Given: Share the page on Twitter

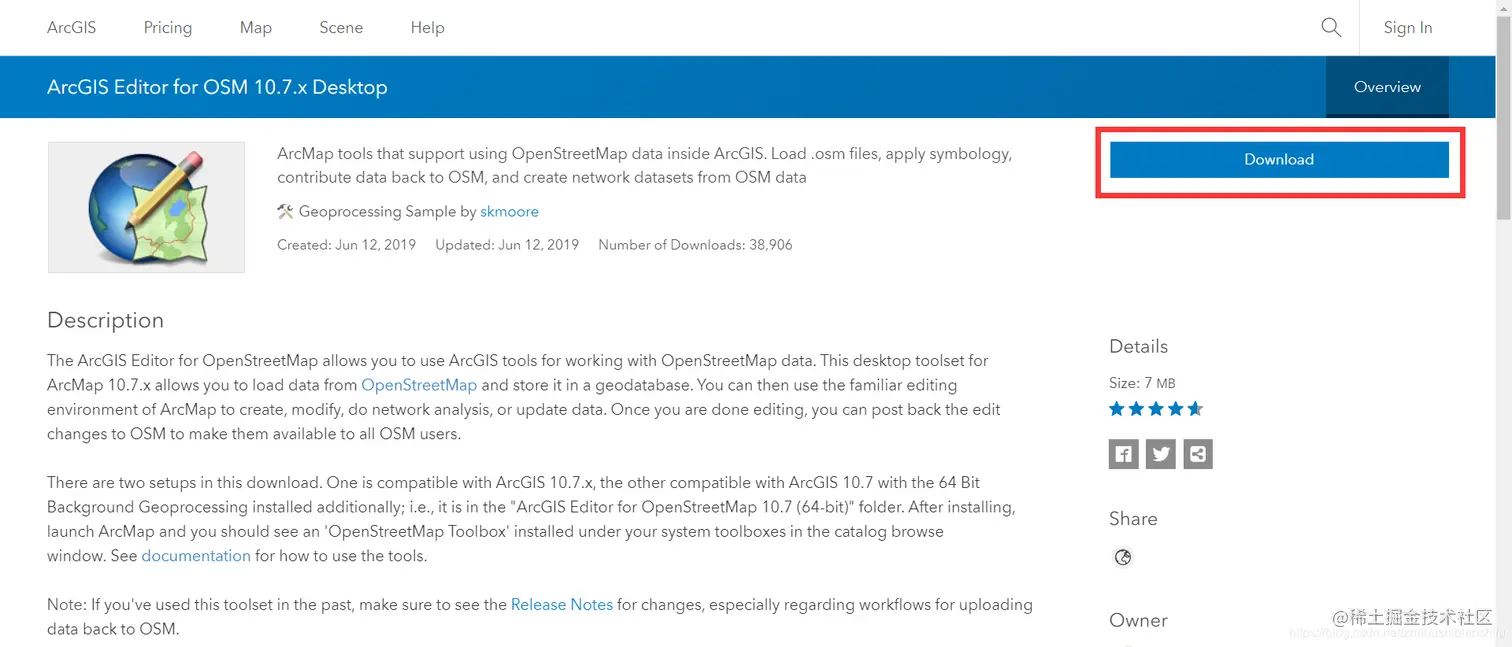Looking at the screenshot, I should [x=1160, y=454].
